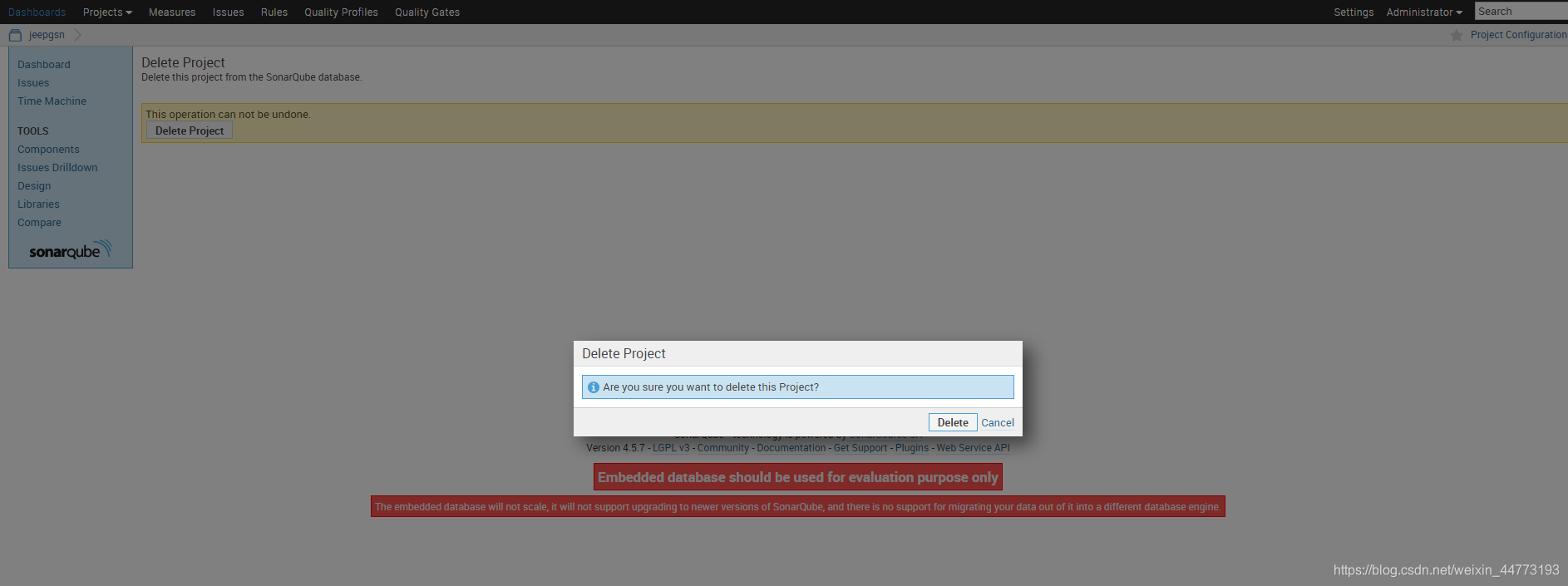
Task: Open the Dashboards menu
Action: coord(37,12)
